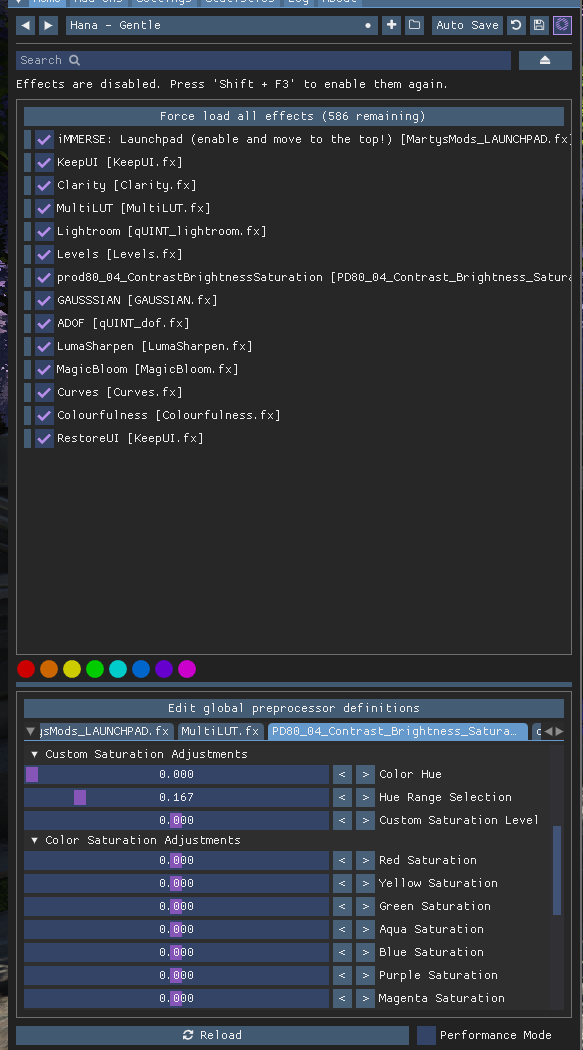Decrease Hue Range Selection with <
The image size is (583, 1050).
coord(342,798)
